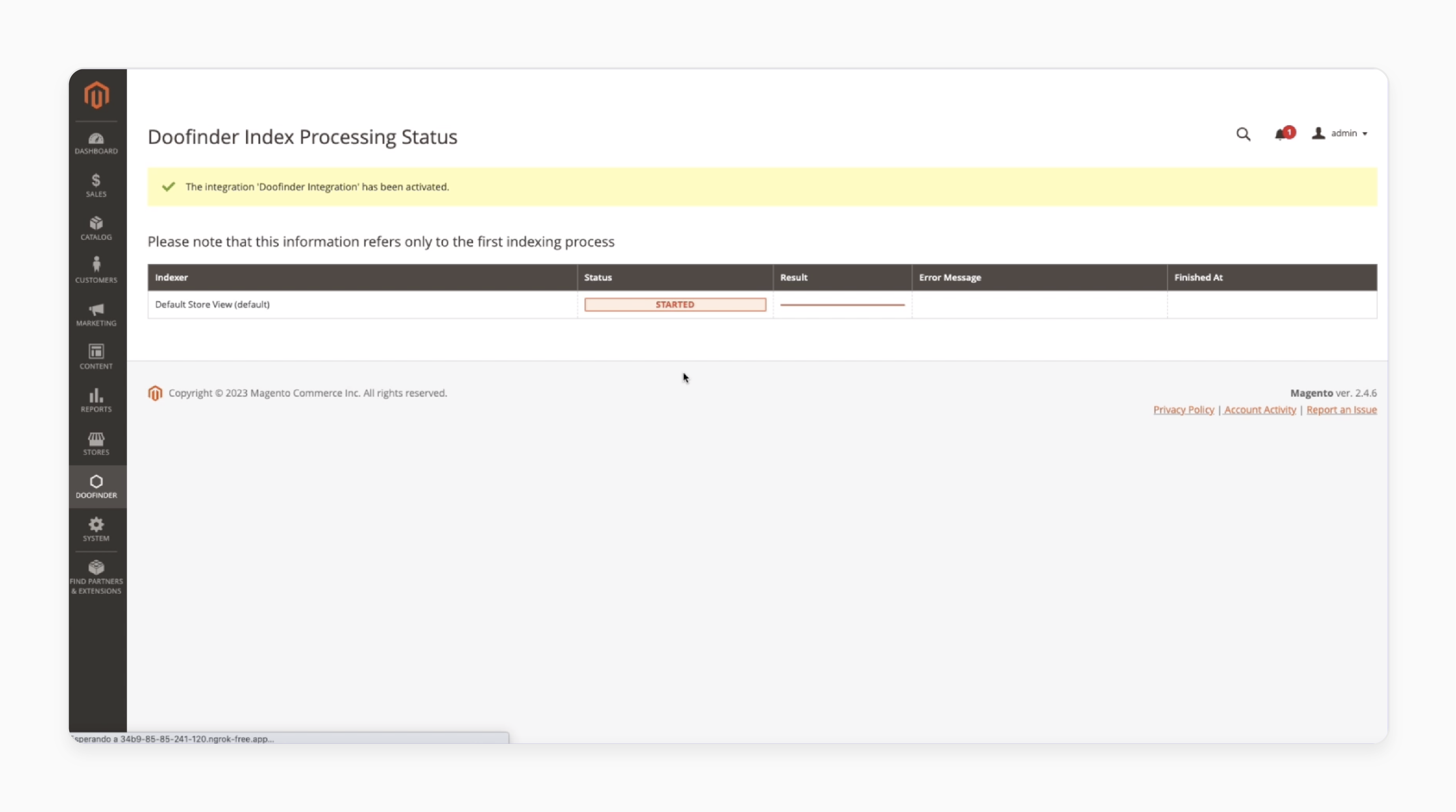This screenshot has width=1456, height=812.
Task: Click the footer Magento logo icon
Action: [x=155, y=393]
